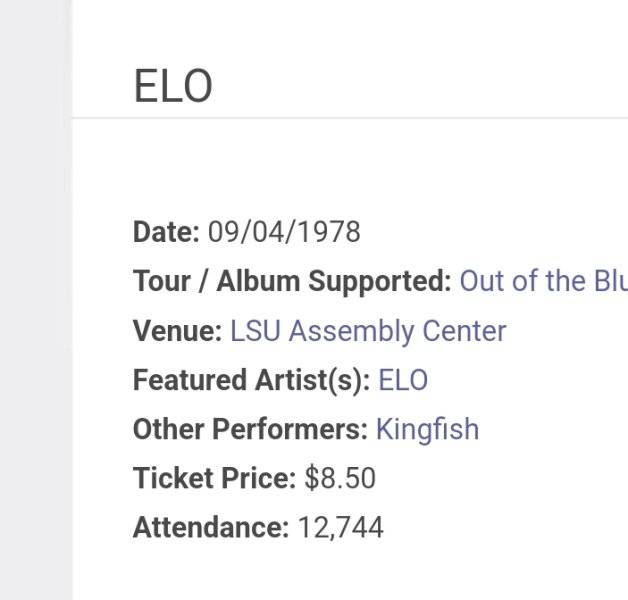The height and width of the screenshot is (600, 628).
Task: Click white space right of ELO heading
Action: coord(421,86)
